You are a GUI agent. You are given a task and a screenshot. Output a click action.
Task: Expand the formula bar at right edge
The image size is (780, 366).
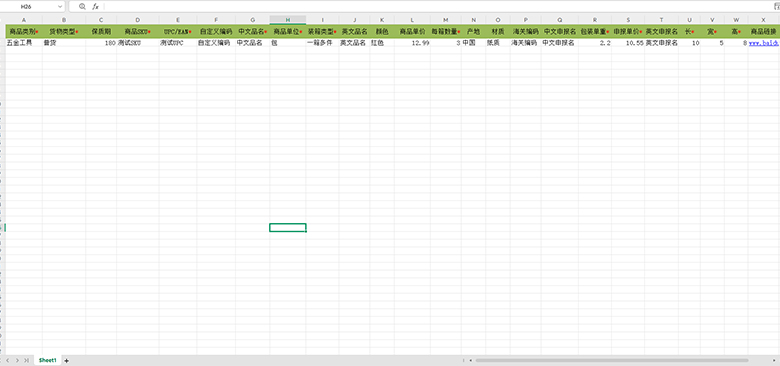777,6
